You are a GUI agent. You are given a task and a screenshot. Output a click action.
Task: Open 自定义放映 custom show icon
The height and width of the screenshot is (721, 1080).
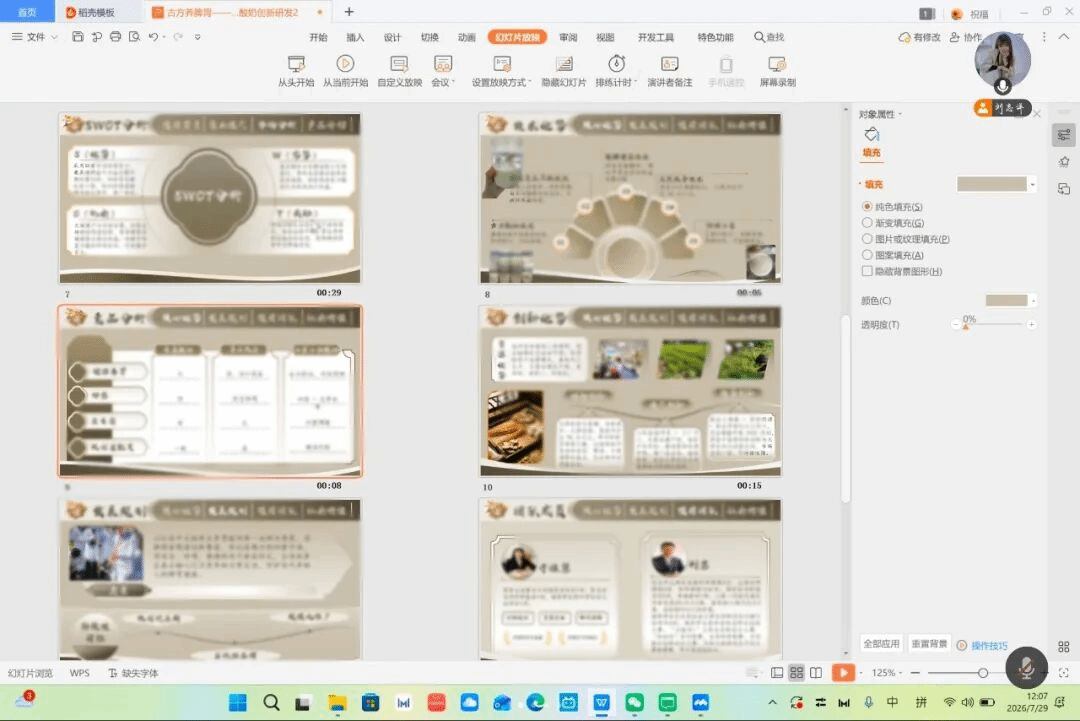(399, 65)
